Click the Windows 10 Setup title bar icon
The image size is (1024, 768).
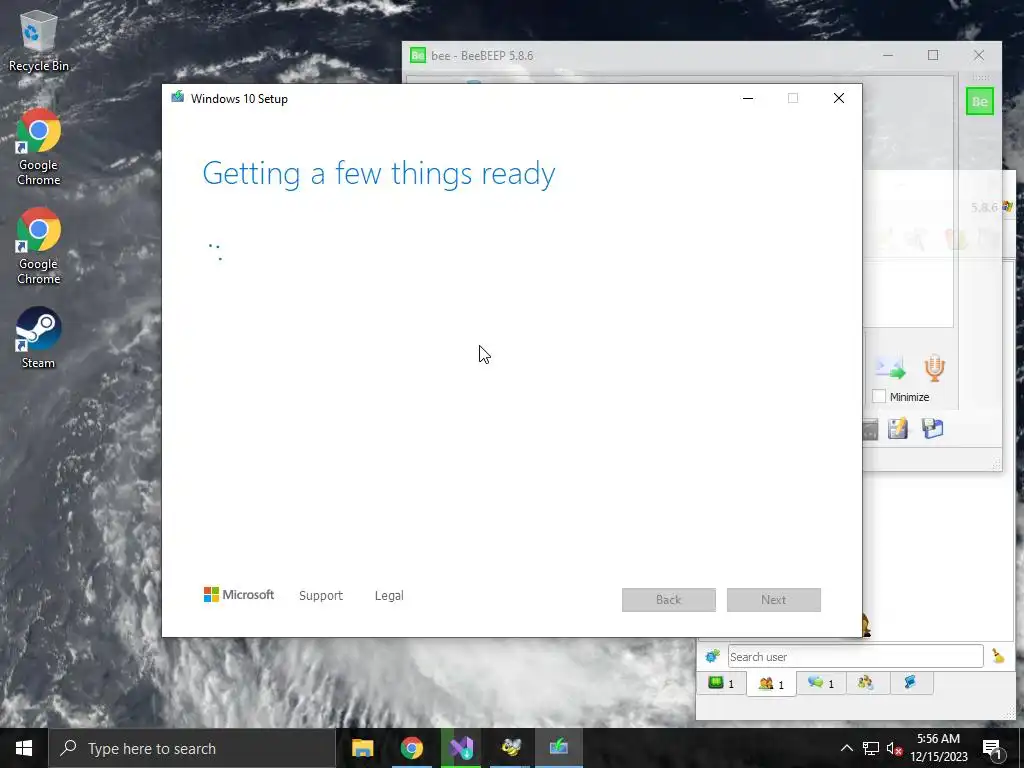click(178, 97)
